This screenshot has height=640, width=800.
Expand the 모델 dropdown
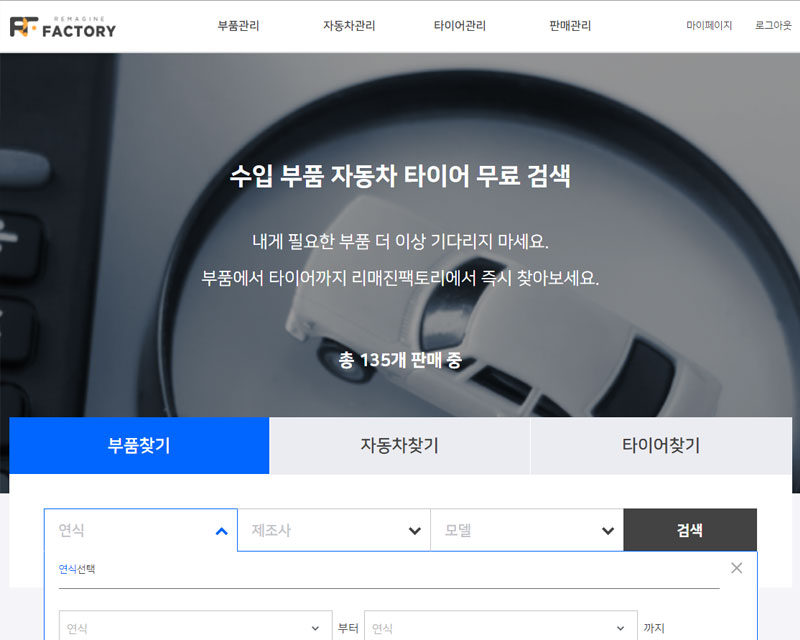click(527, 531)
